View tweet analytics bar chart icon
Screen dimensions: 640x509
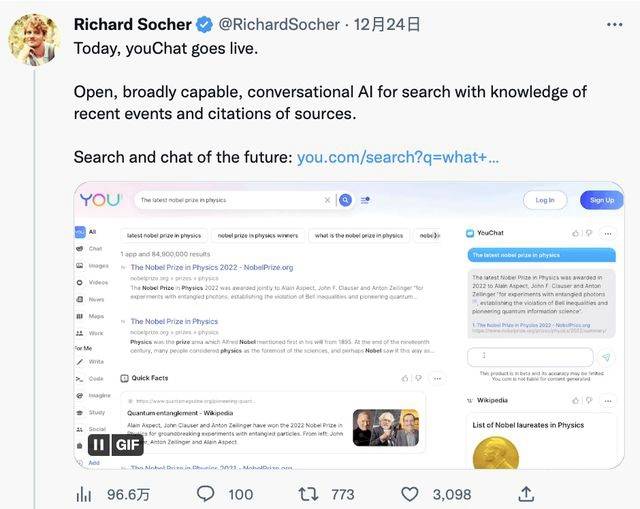coord(85,493)
